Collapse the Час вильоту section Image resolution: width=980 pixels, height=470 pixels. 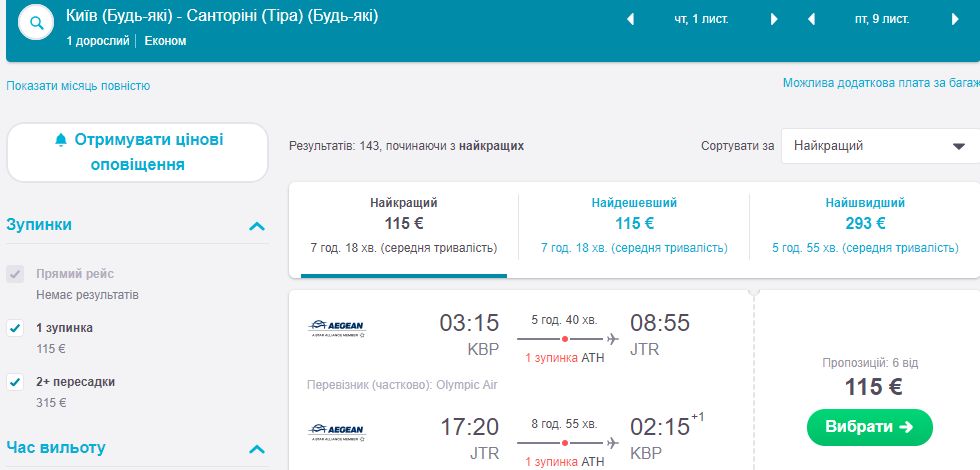(257, 449)
